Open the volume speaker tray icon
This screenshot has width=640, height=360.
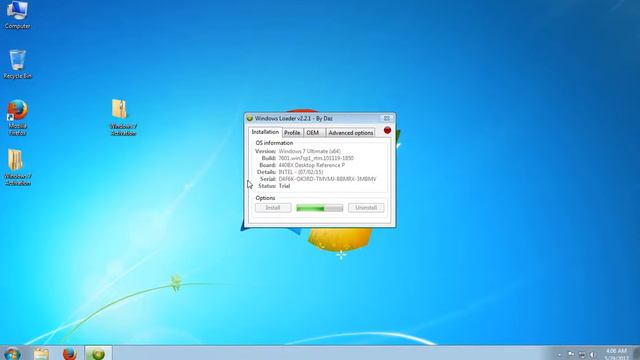click(593, 355)
